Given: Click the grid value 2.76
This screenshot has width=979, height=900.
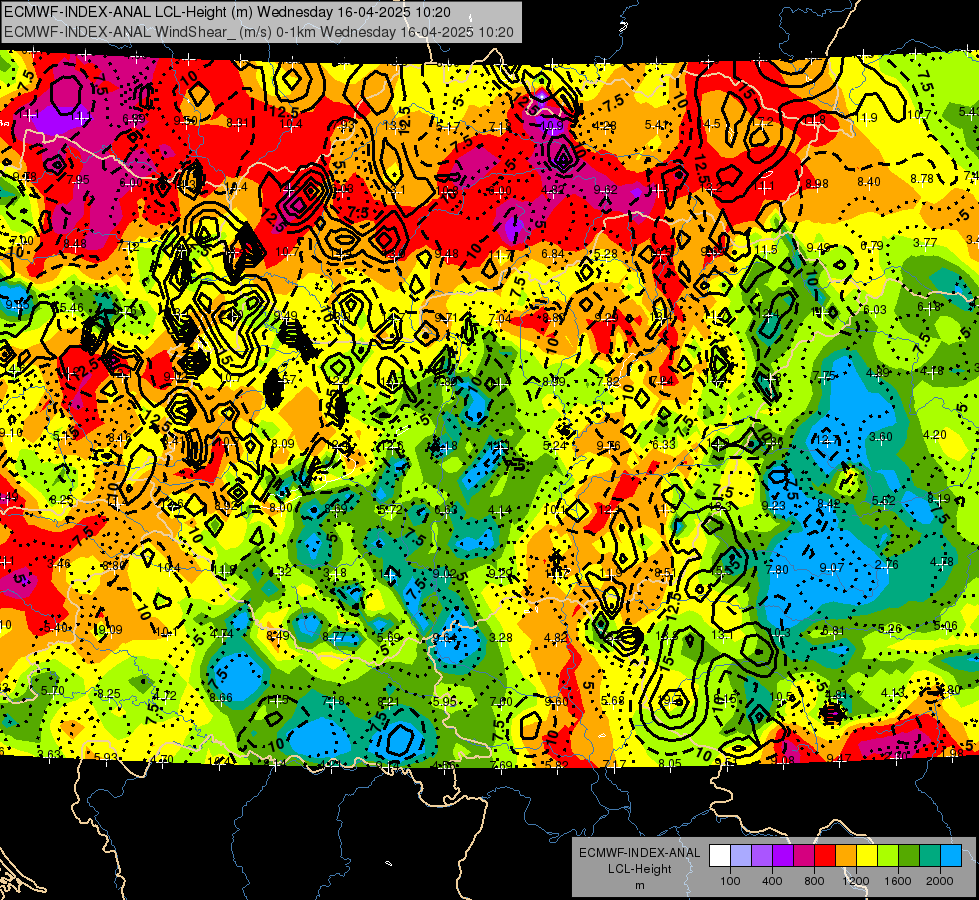Looking at the screenshot, I should 887,565.
